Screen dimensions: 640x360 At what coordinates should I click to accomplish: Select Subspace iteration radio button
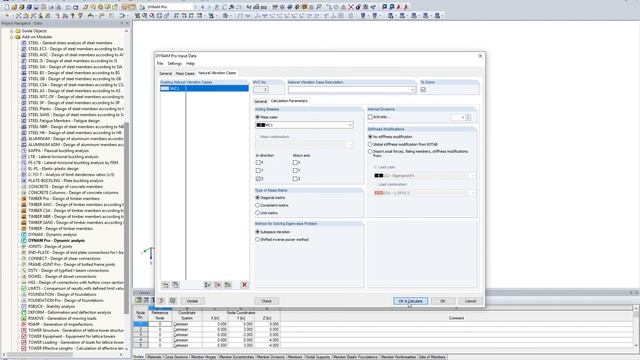[258, 232]
